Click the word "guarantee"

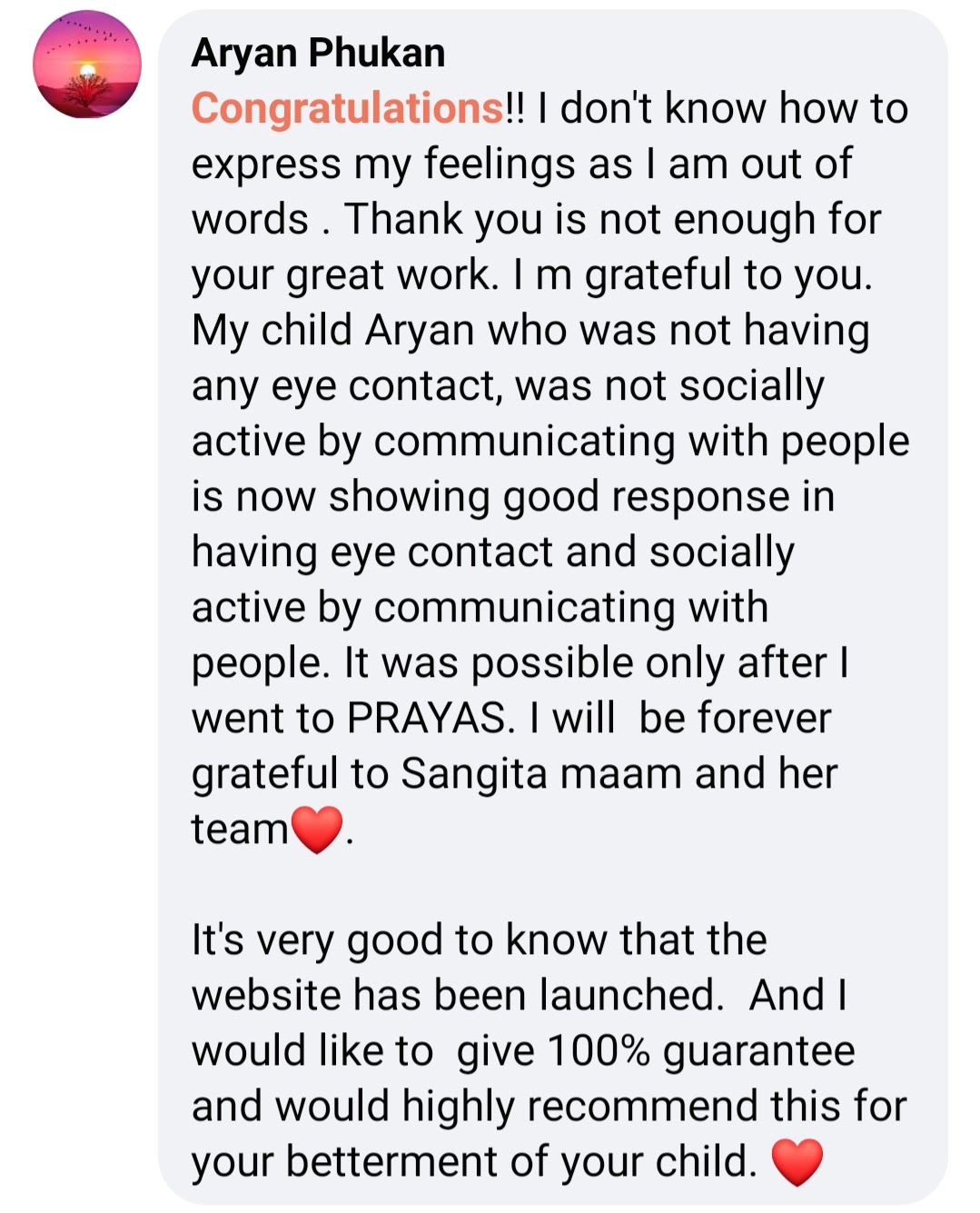pos(758,1051)
